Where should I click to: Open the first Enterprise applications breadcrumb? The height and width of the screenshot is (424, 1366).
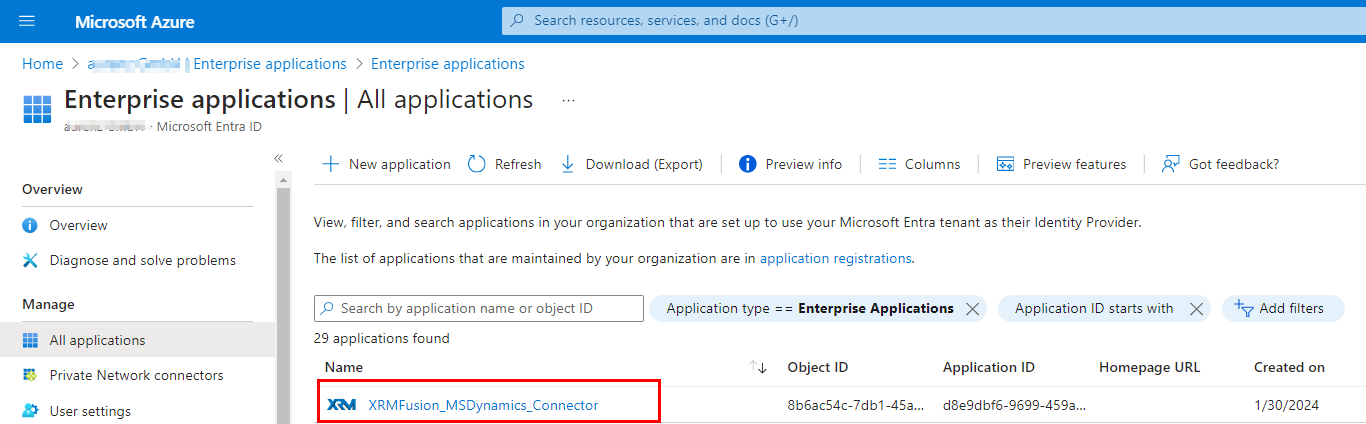click(x=269, y=64)
